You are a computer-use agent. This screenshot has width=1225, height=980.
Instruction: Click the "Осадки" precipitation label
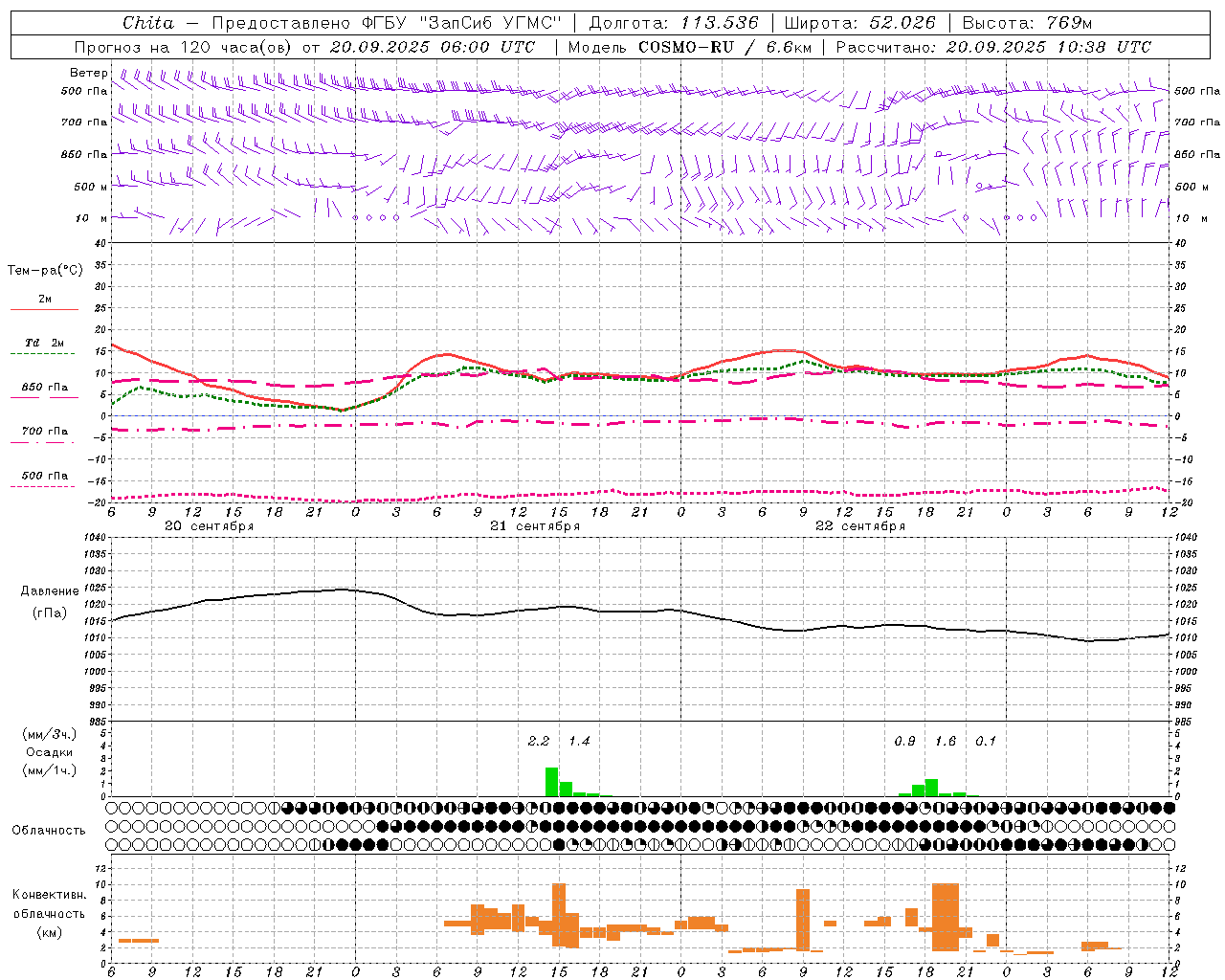(x=50, y=752)
